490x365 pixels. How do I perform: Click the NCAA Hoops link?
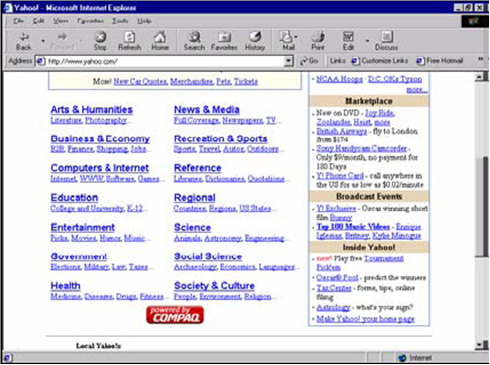tap(339, 79)
